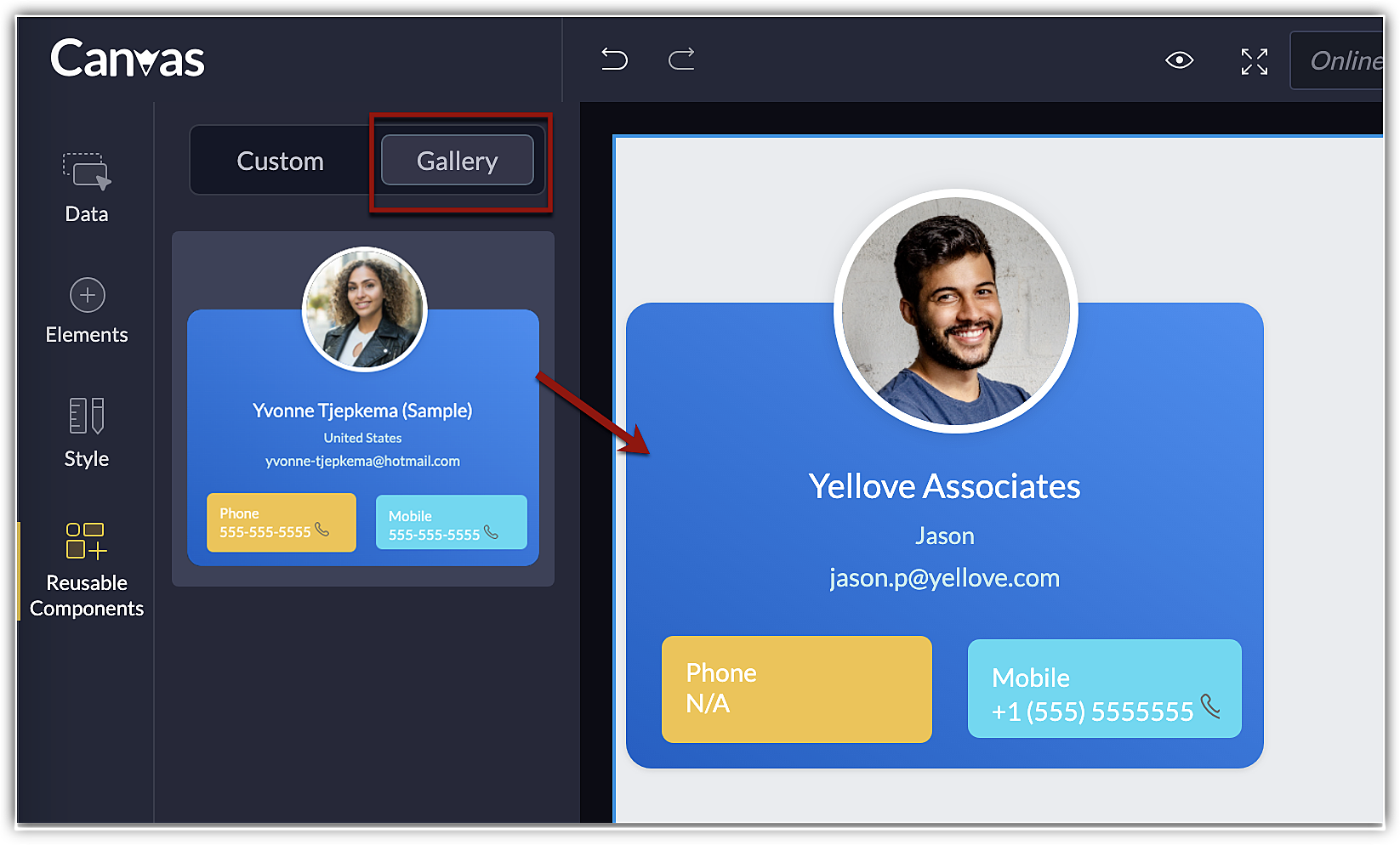Select the Jason name text on canvas
The height and width of the screenshot is (845, 1400).
click(944, 536)
